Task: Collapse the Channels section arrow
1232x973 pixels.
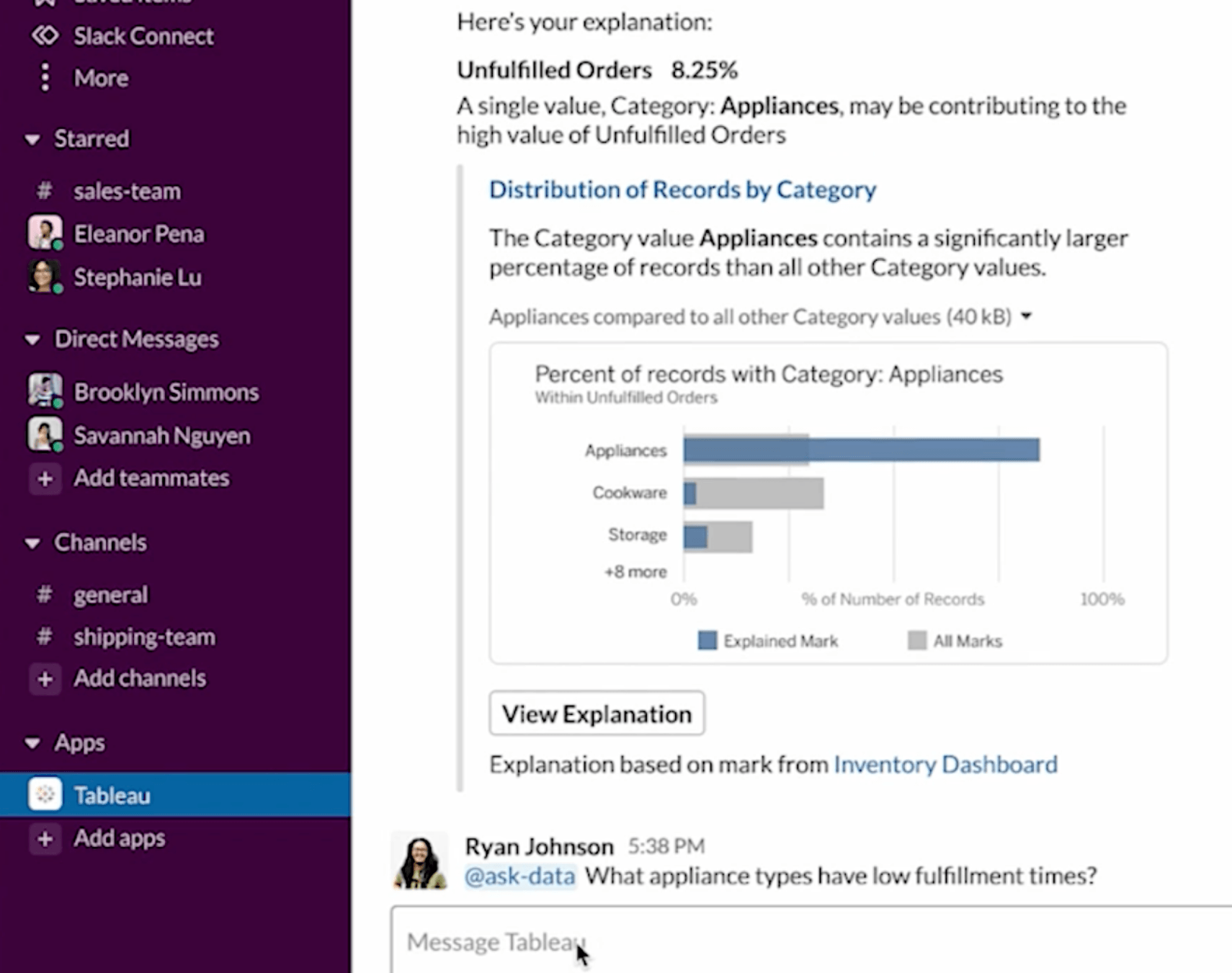Action: pyautogui.click(x=32, y=543)
